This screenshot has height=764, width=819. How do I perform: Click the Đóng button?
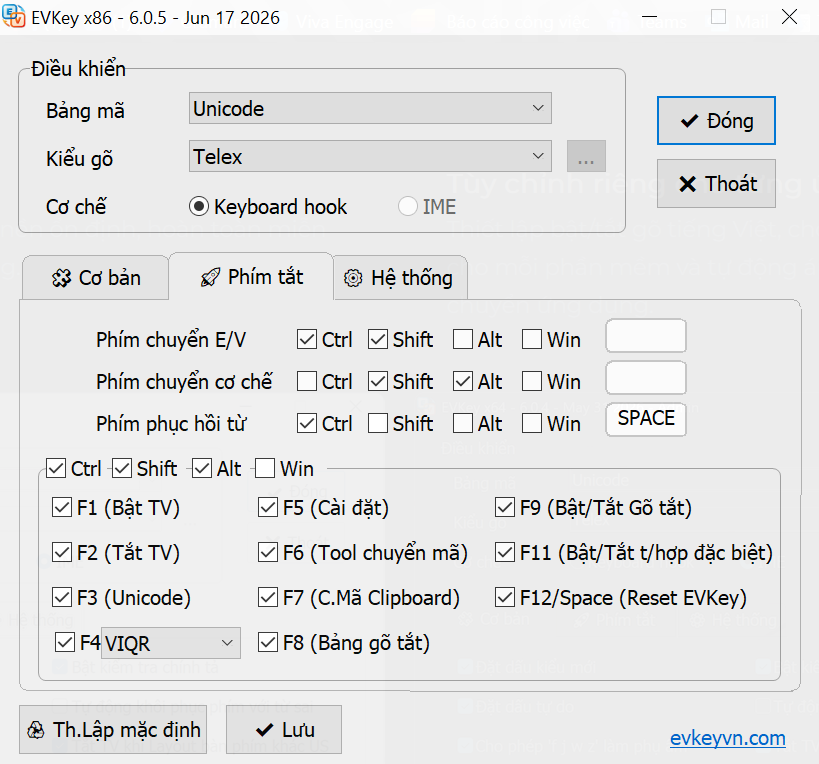click(716, 121)
